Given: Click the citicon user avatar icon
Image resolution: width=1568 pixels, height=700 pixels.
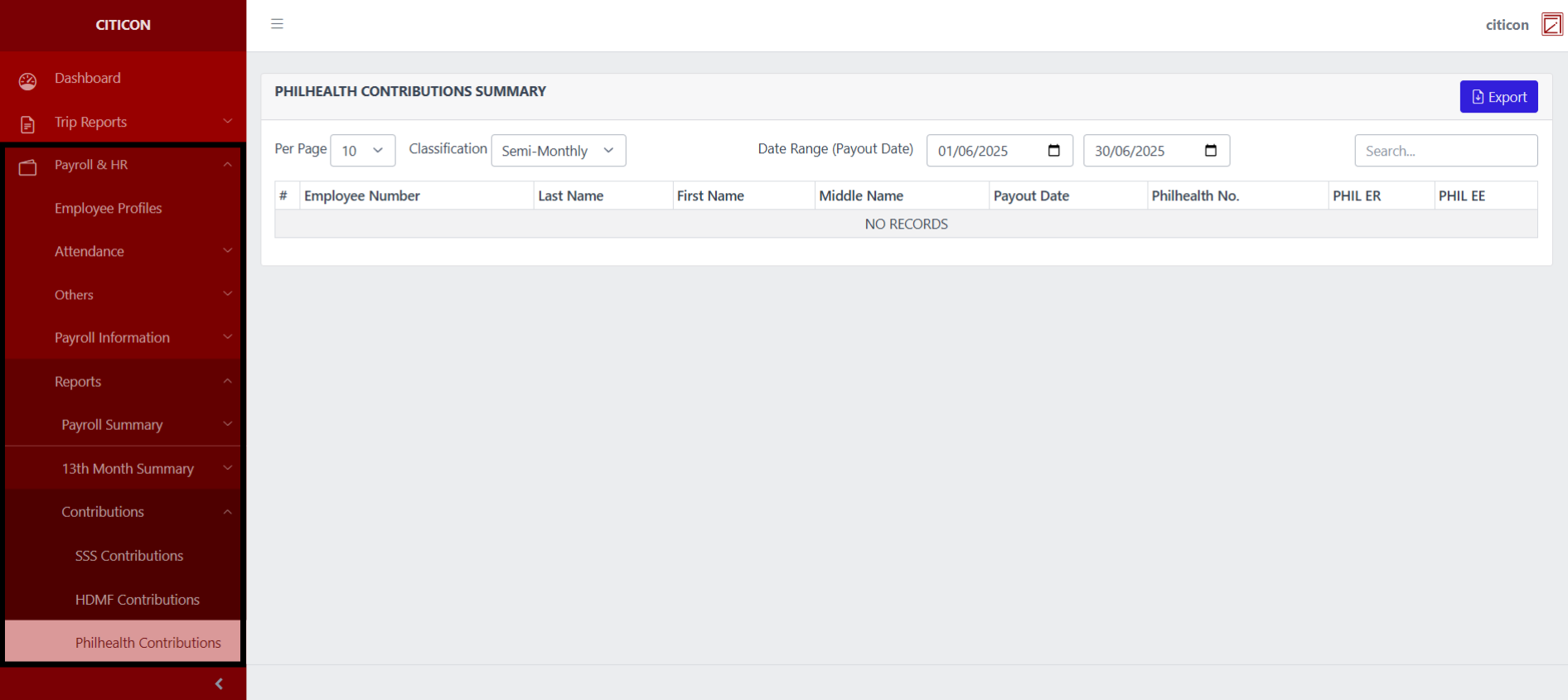Looking at the screenshot, I should coord(1551,25).
